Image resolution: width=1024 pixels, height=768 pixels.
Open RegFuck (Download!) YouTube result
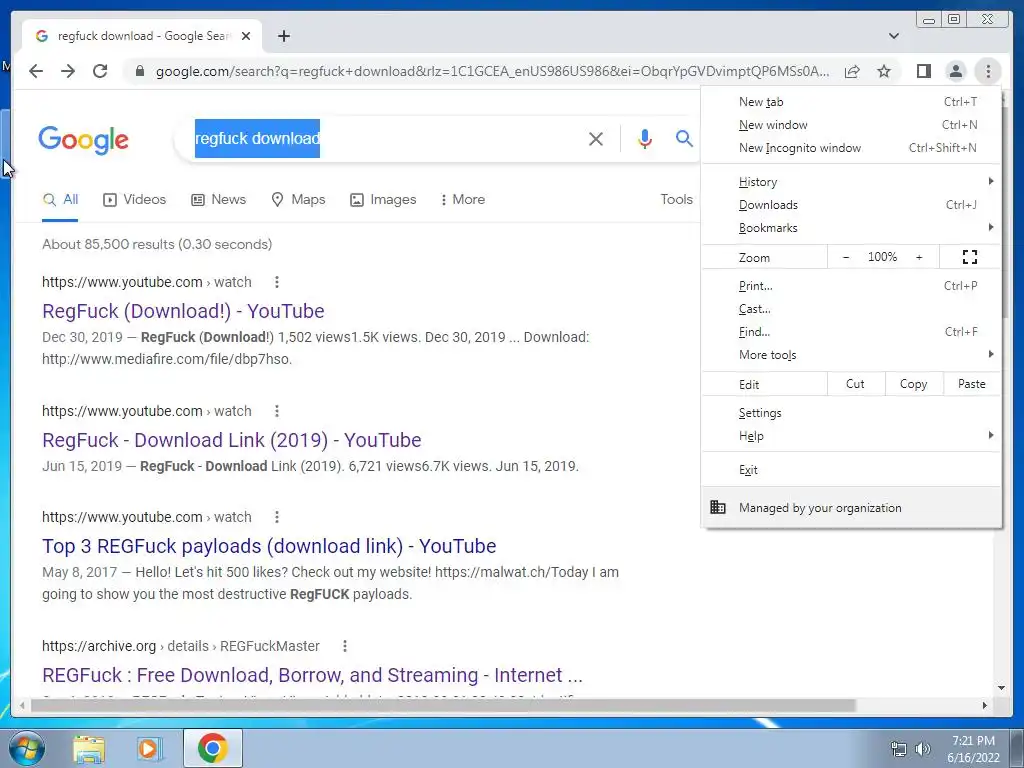pyautogui.click(x=183, y=311)
